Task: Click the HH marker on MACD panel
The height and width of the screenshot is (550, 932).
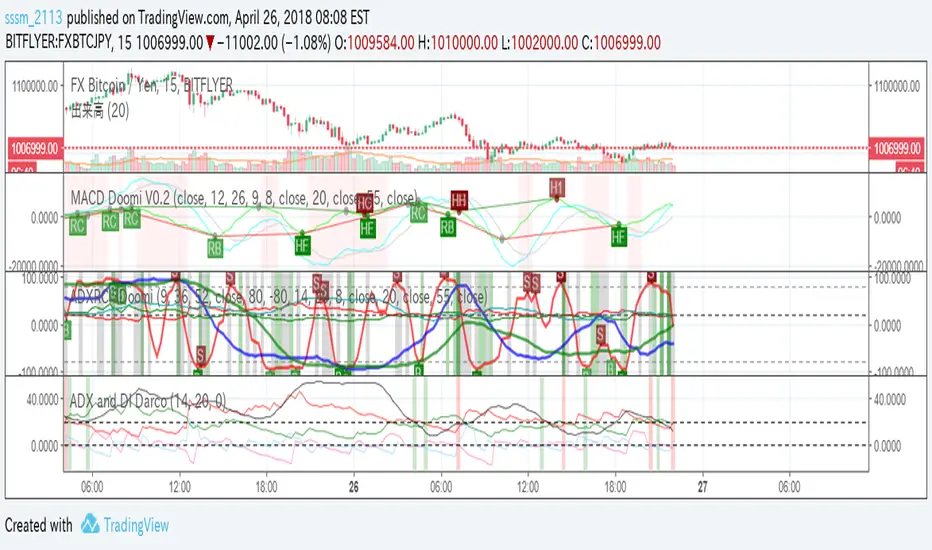Action: pyautogui.click(x=458, y=200)
